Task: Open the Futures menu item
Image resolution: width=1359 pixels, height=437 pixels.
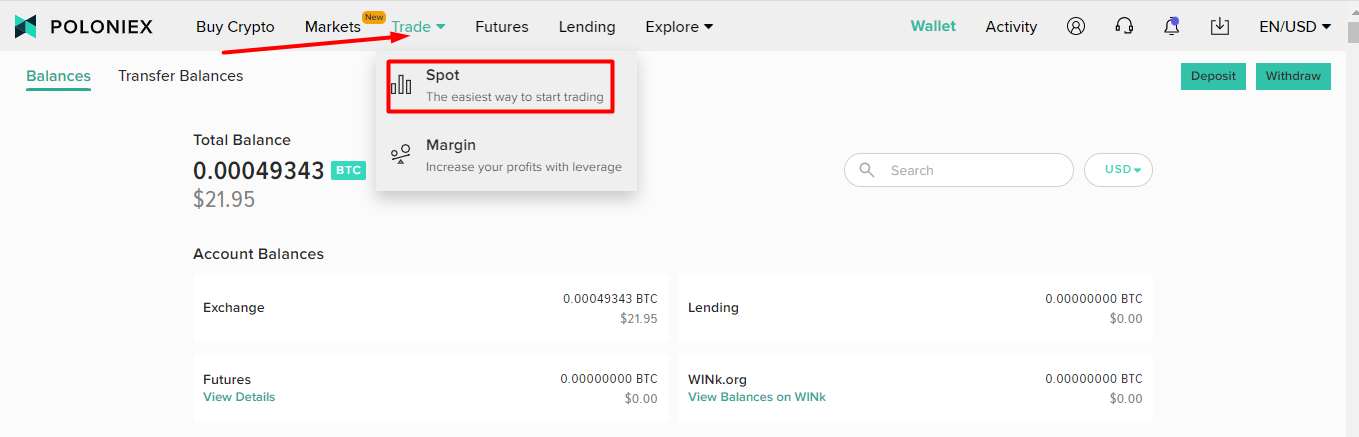Action: point(502,27)
